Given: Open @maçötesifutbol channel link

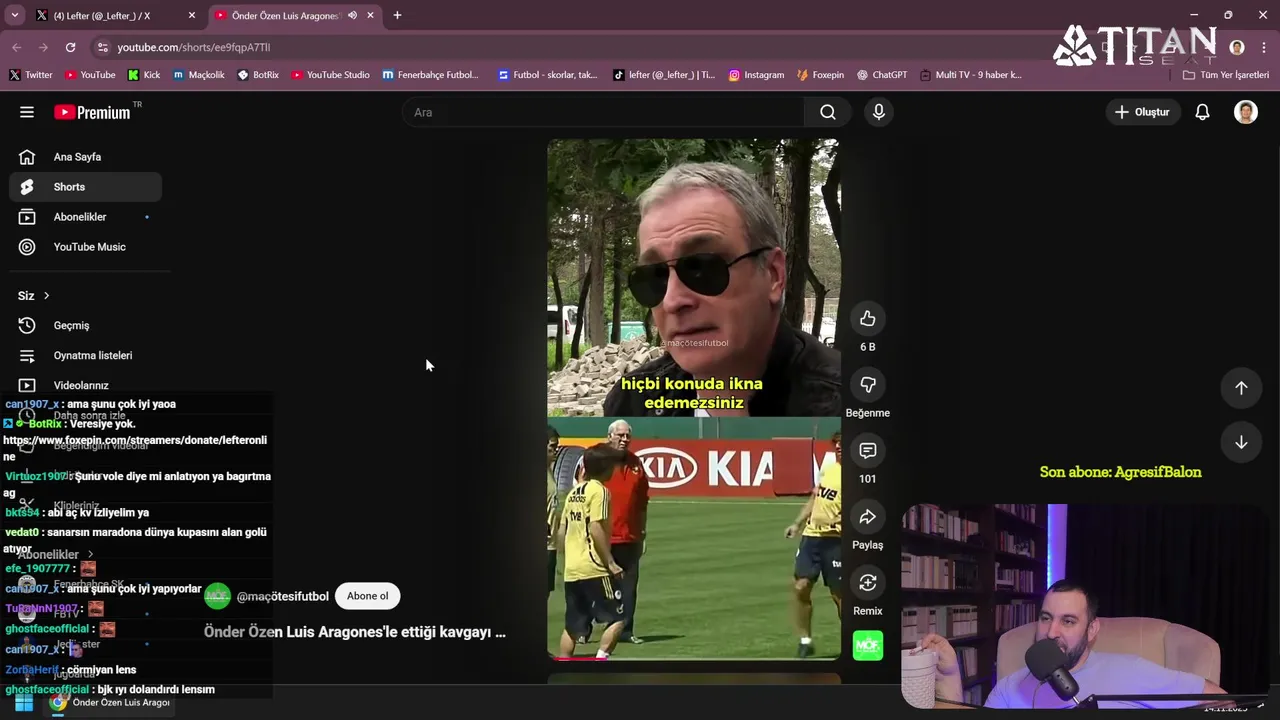Looking at the screenshot, I should coord(282,596).
